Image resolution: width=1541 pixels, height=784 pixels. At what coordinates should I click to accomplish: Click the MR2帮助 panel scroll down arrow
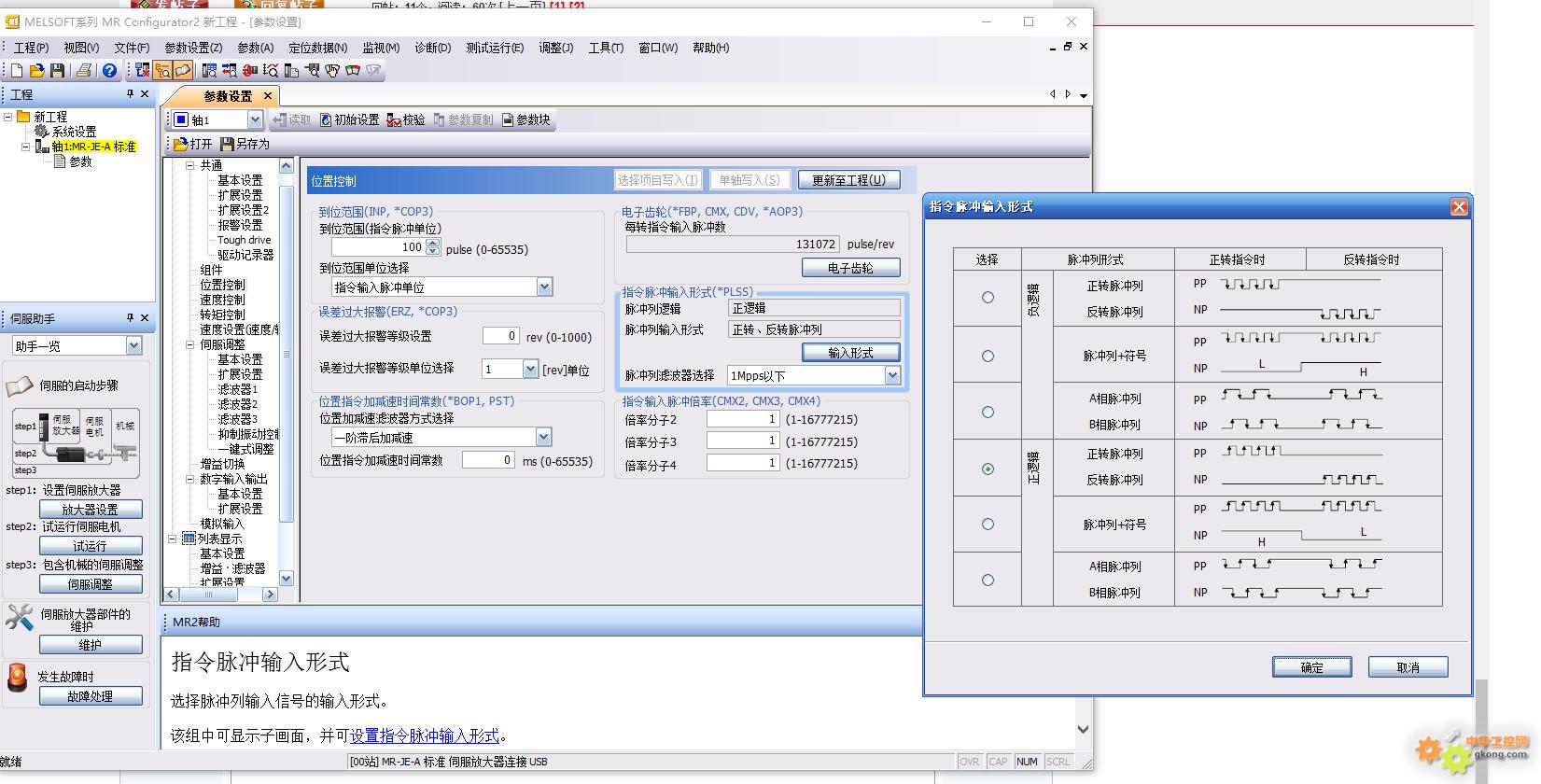[x=1083, y=729]
